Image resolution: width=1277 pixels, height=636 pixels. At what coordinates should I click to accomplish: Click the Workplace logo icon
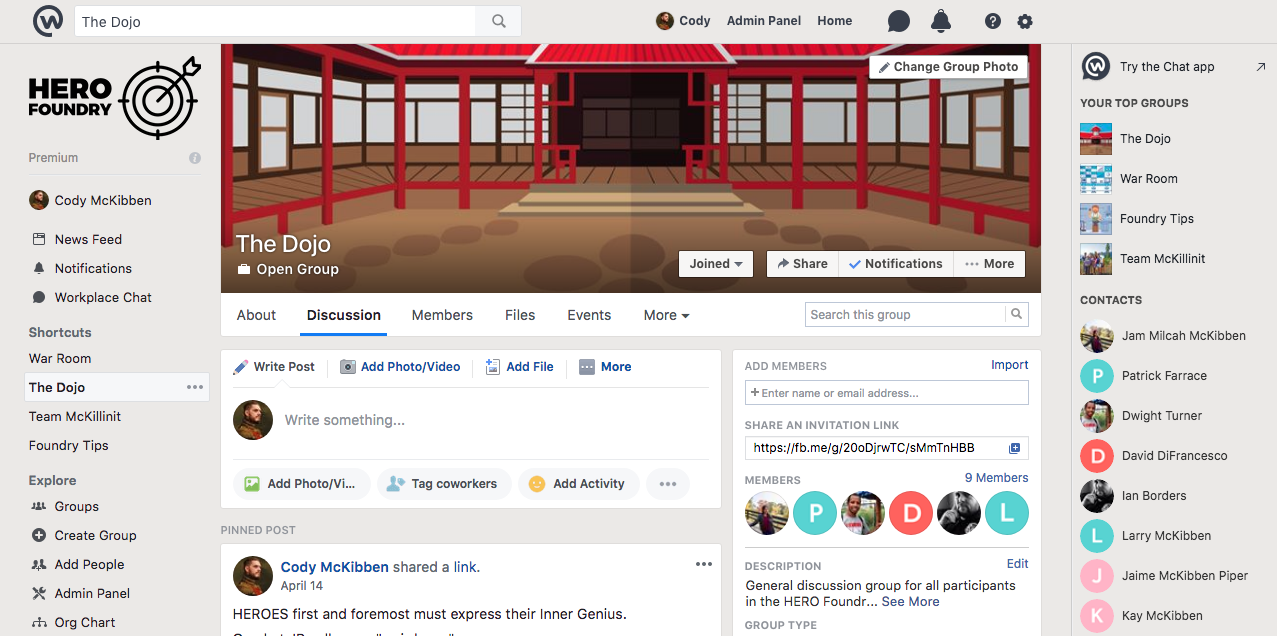click(x=48, y=21)
